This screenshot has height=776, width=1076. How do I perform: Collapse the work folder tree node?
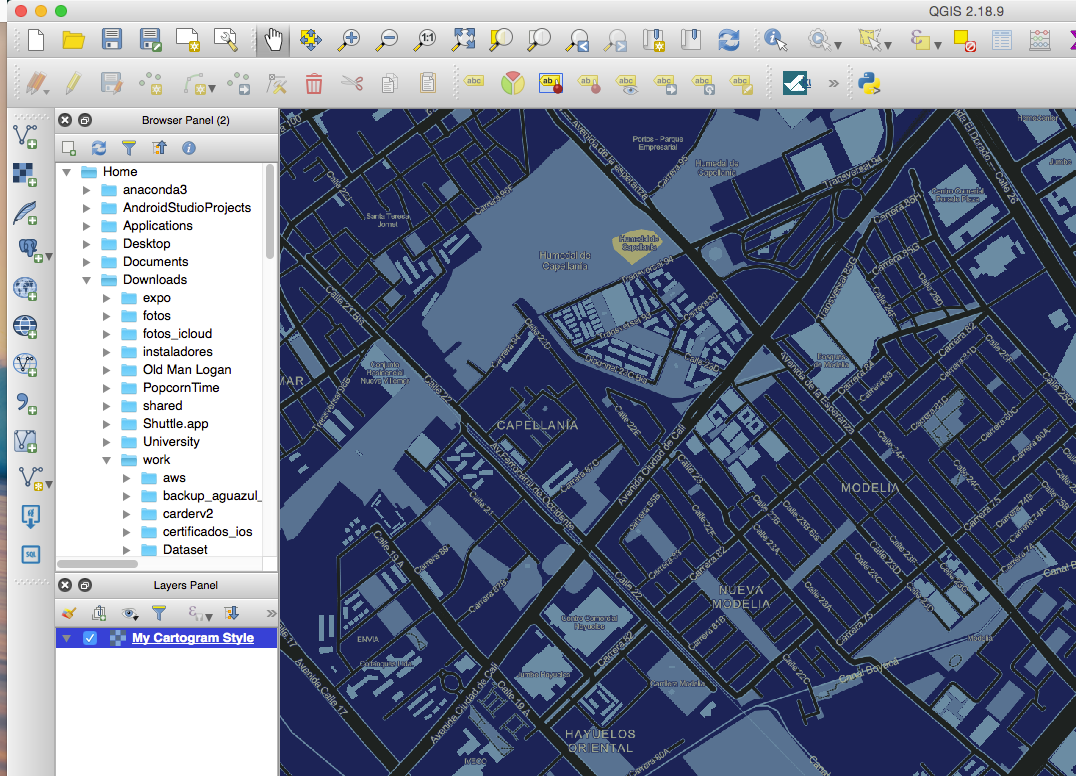(x=107, y=460)
